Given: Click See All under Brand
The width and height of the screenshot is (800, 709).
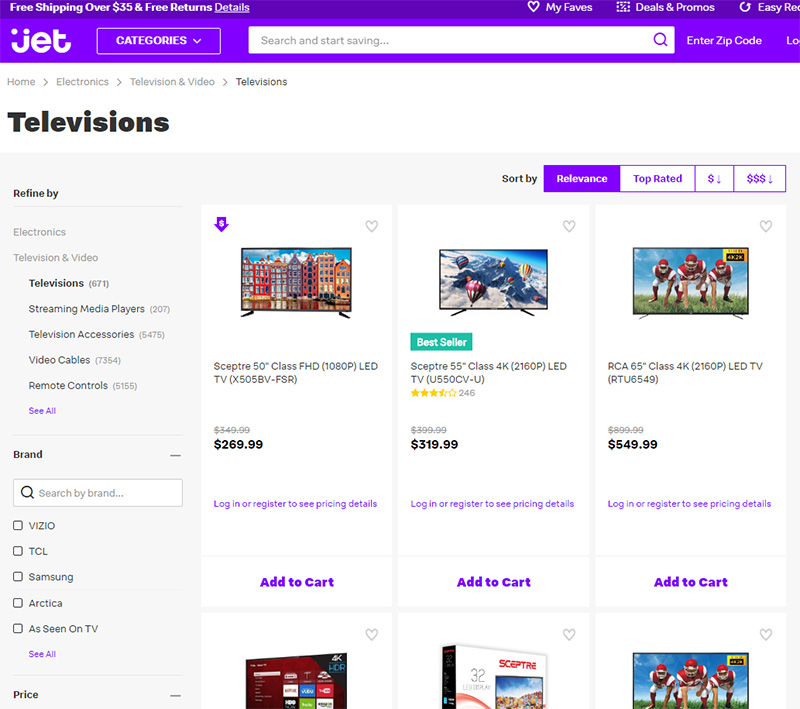Looking at the screenshot, I should tap(42, 654).
